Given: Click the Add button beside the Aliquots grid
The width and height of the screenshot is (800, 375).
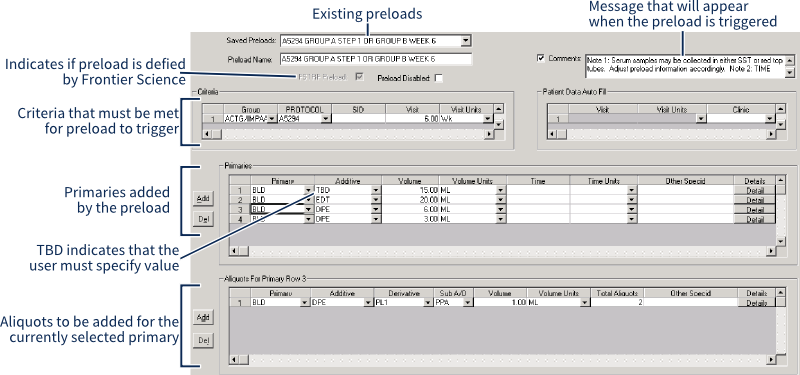Looking at the screenshot, I should point(203,317).
